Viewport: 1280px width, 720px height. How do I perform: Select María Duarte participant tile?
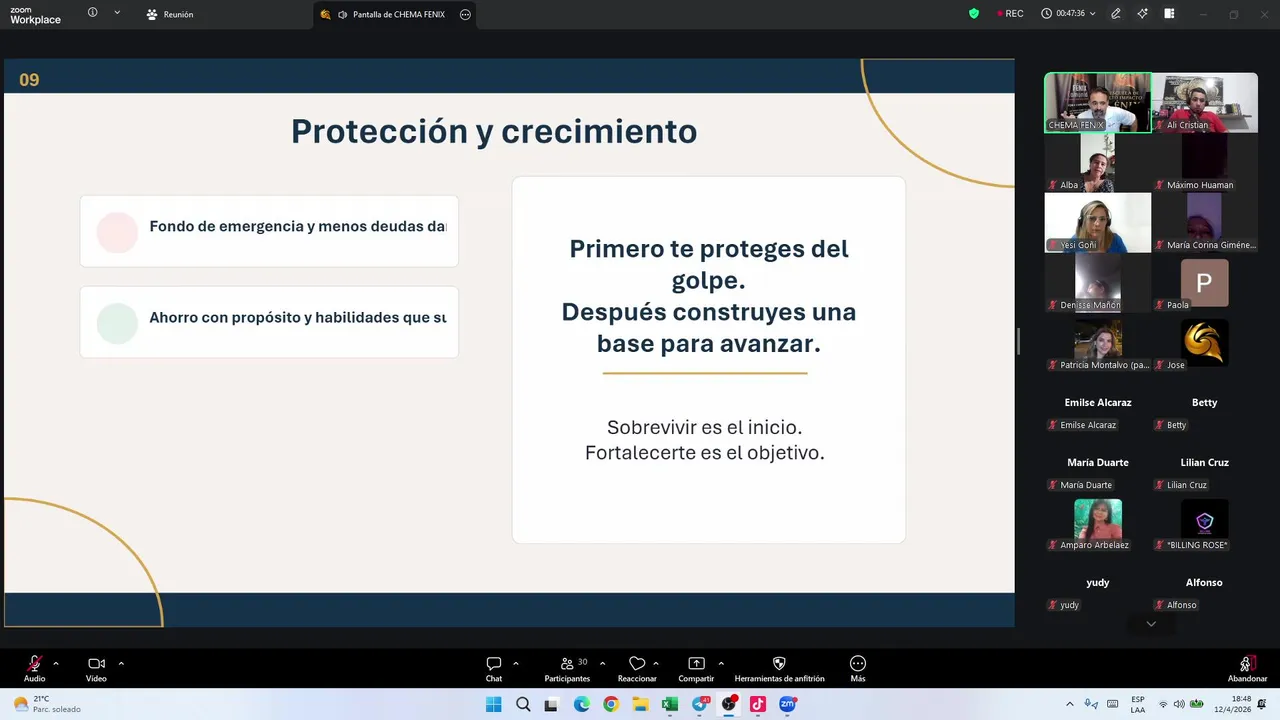1098,462
